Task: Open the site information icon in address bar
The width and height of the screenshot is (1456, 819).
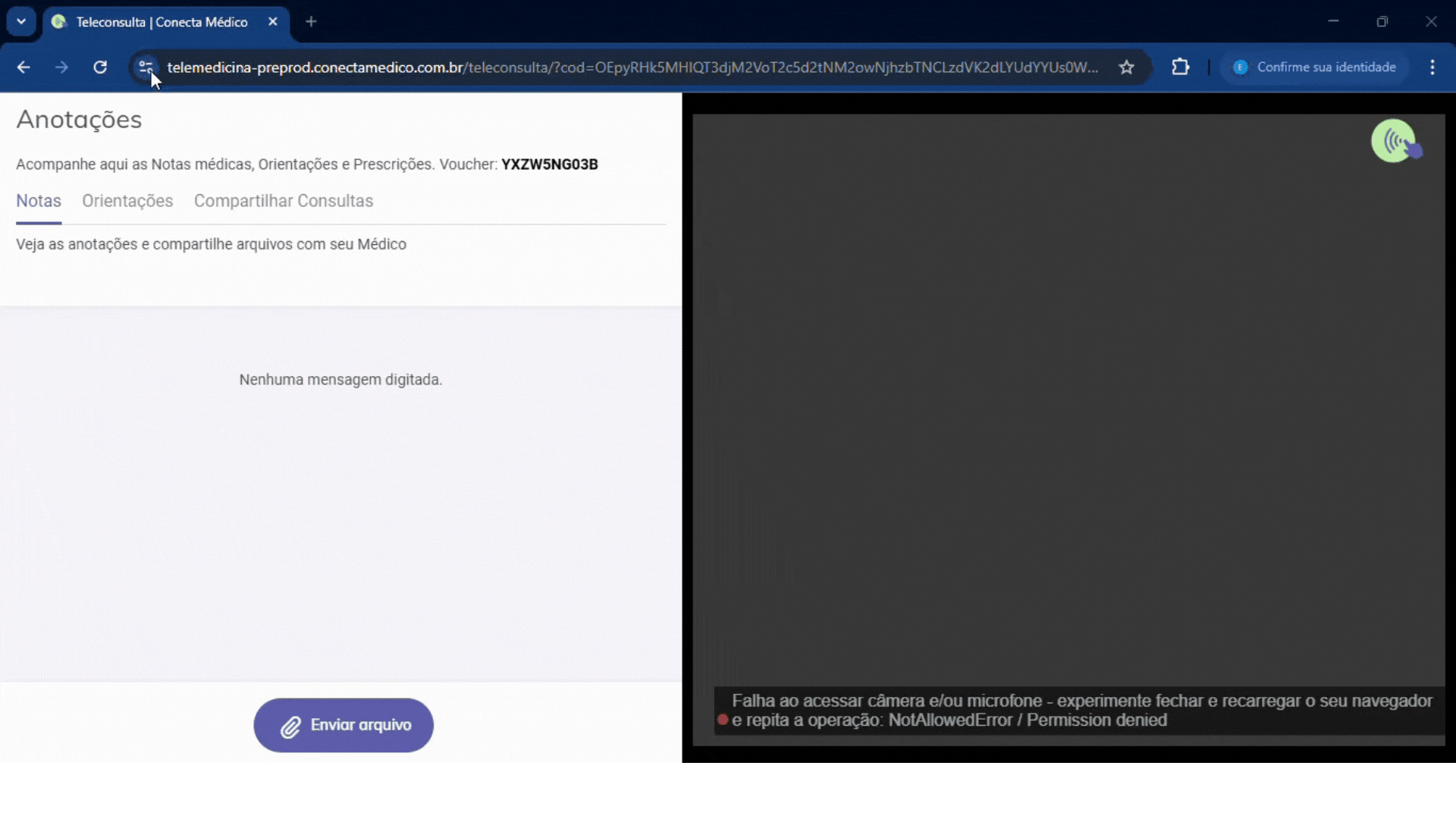Action: 146,67
